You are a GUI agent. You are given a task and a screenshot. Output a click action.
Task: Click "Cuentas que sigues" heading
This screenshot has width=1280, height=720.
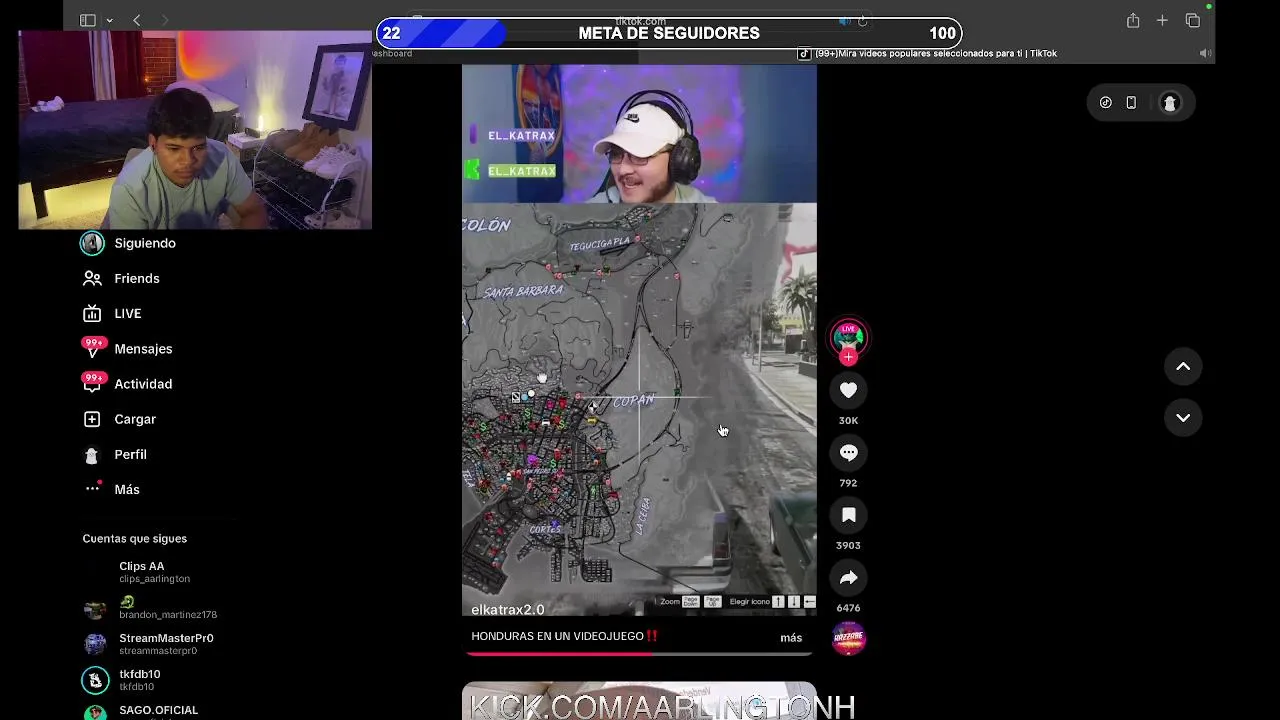pos(135,538)
